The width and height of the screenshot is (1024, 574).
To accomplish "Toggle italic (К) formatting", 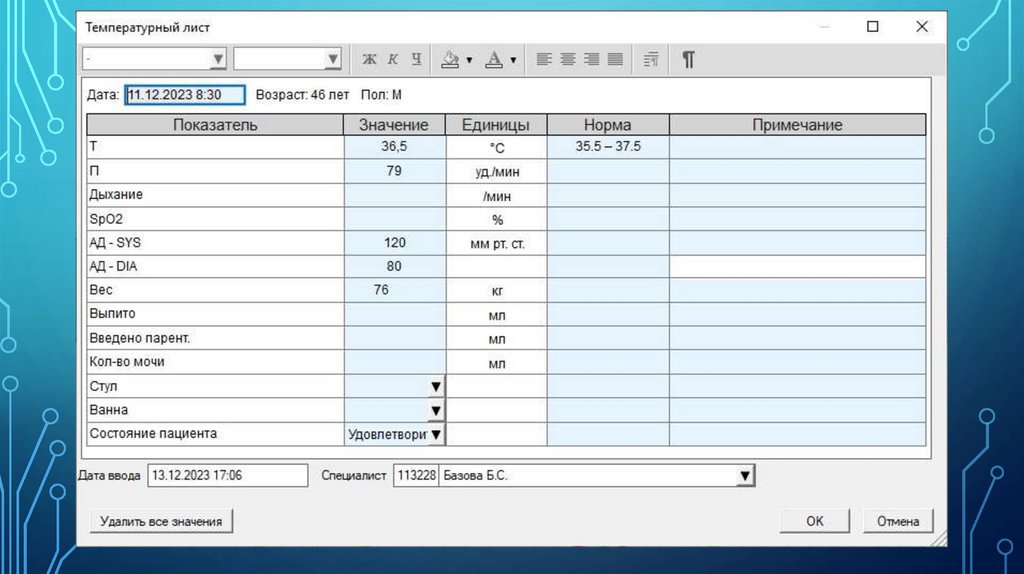I will [393, 60].
